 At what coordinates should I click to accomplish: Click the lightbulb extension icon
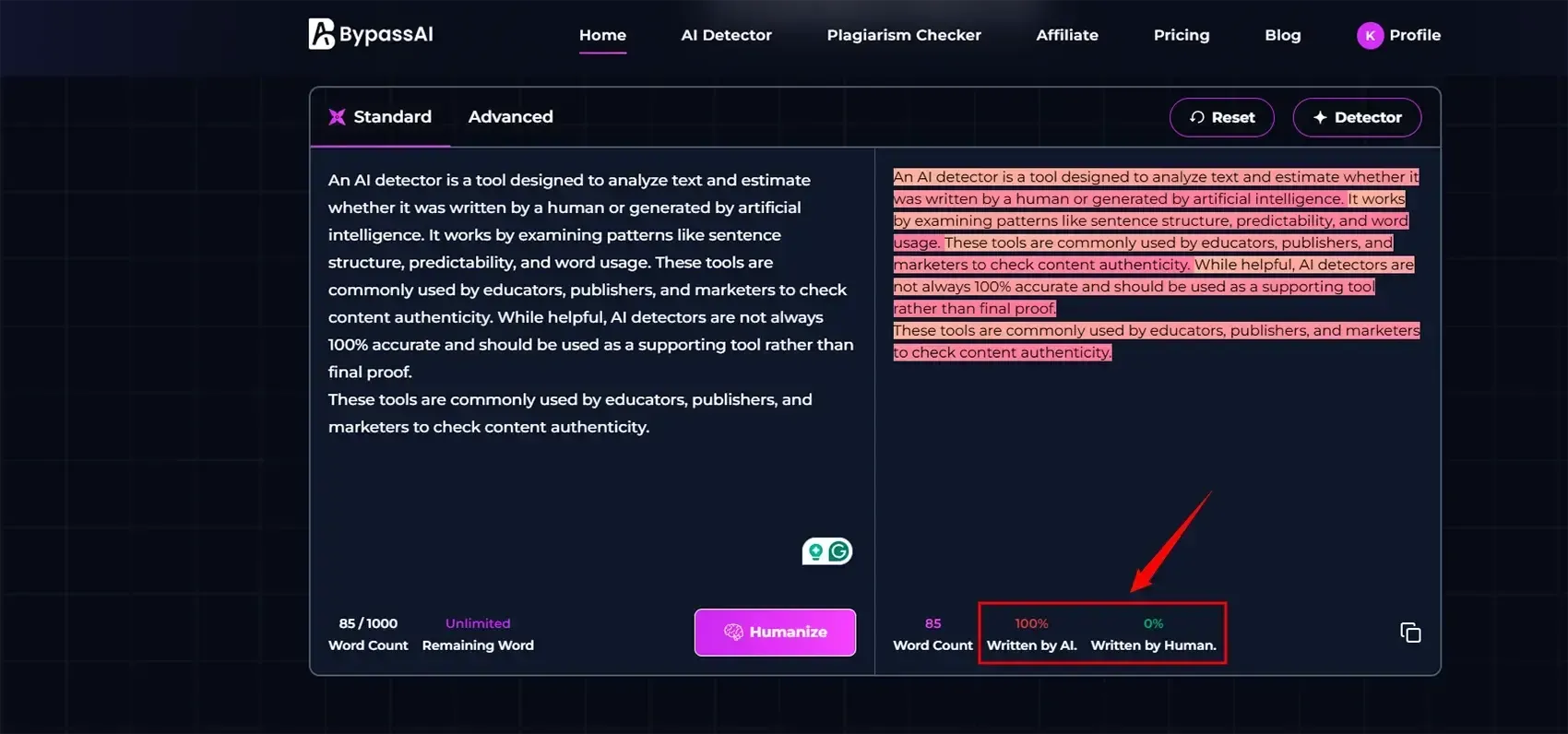tap(815, 551)
